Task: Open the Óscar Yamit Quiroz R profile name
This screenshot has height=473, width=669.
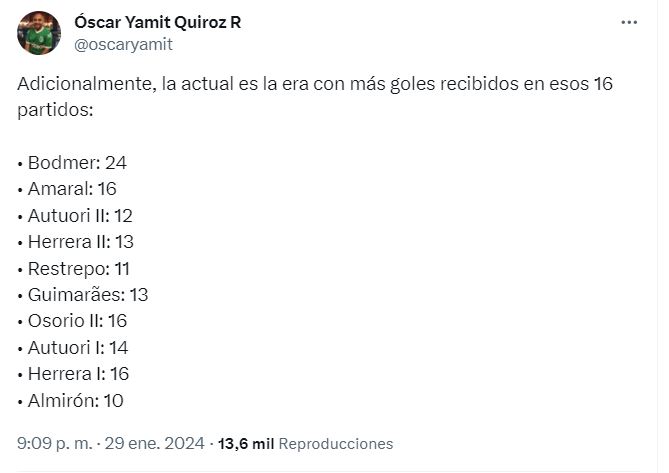Action: click(x=157, y=22)
